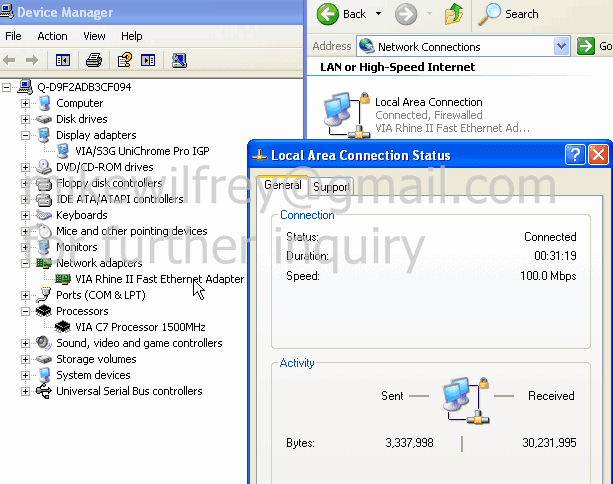The width and height of the screenshot is (613, 484).
Task: Collapse the root Q-D9F2ADB3CF094 node
Action: tap(6, 87)
